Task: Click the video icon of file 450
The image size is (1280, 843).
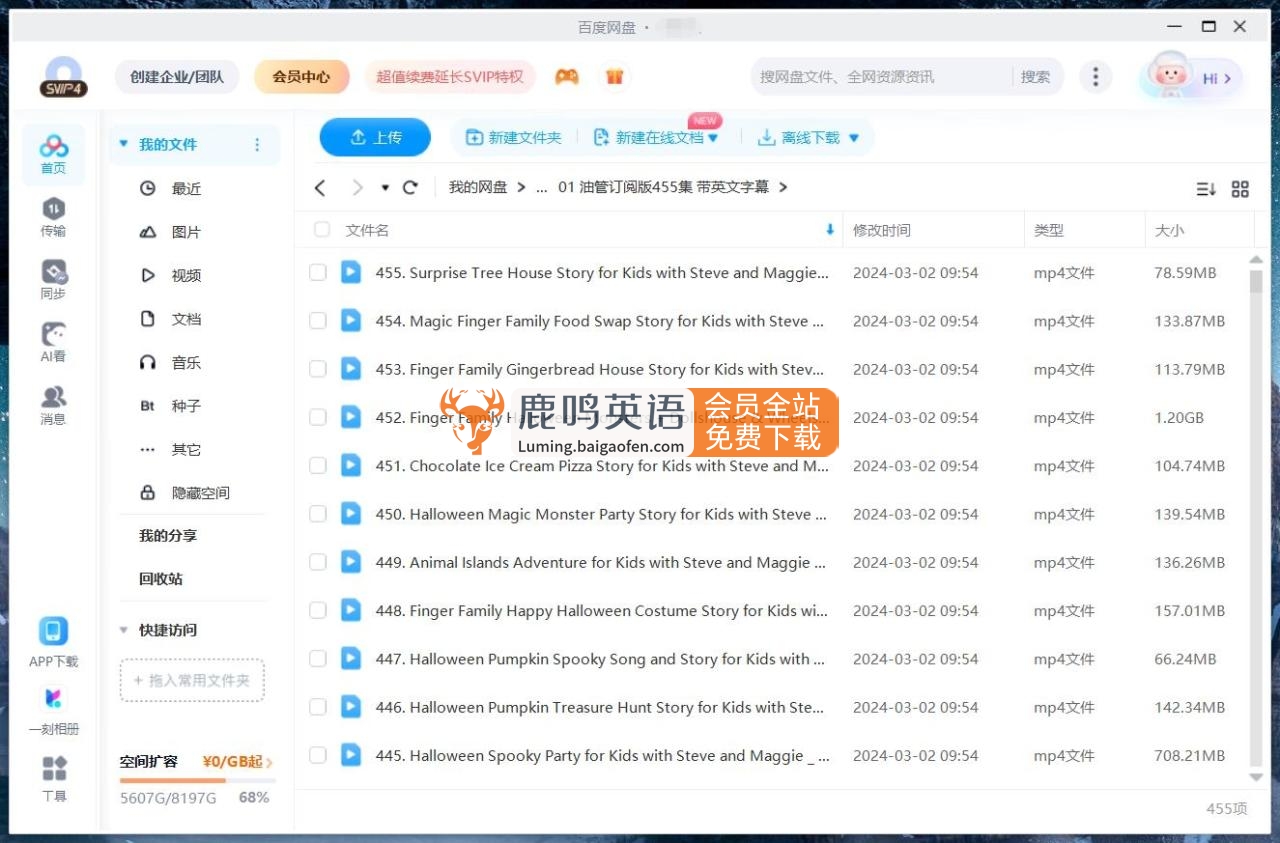Action: tap(350, 513)
